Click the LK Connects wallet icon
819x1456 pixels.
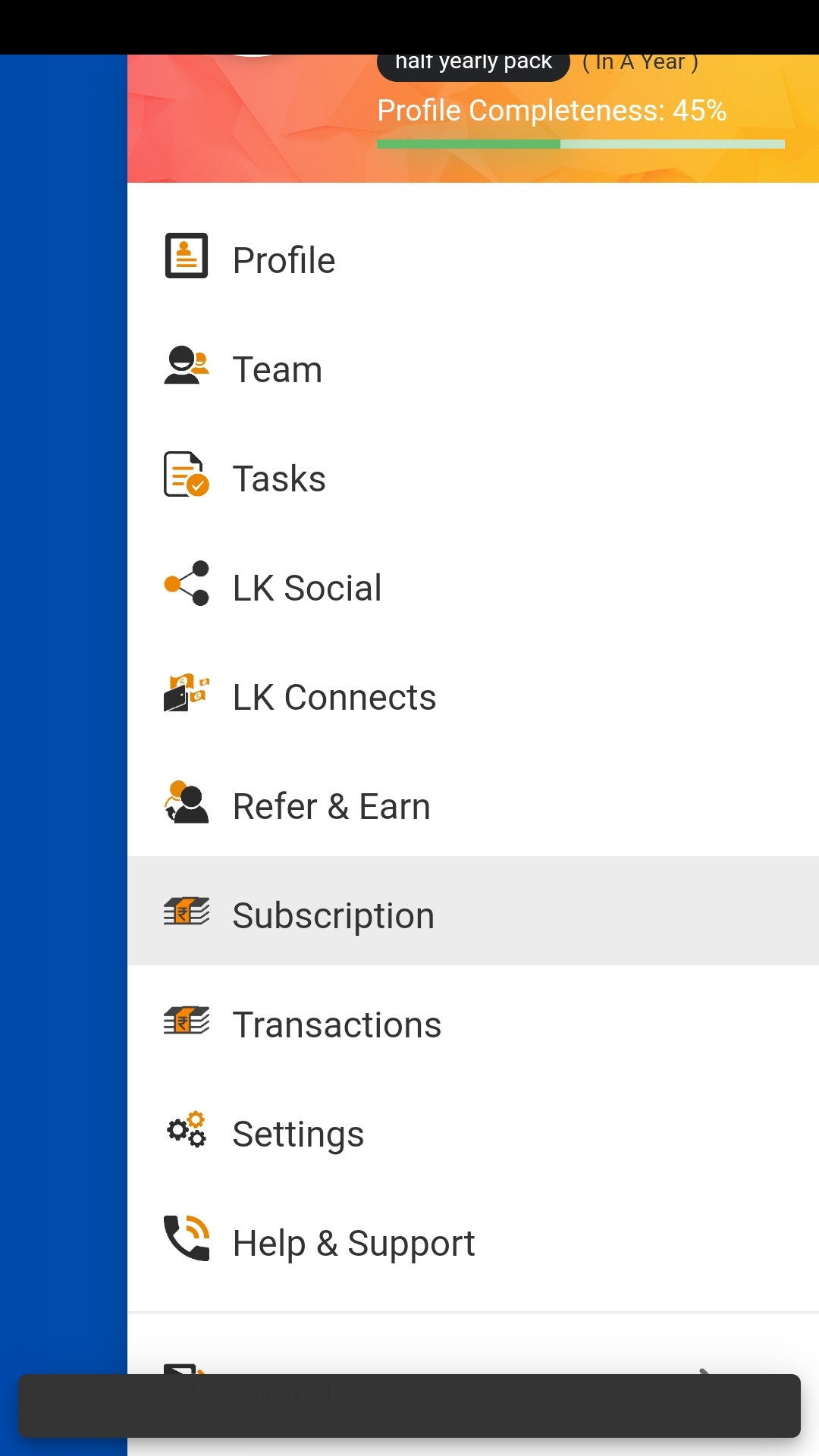(x=187, y=693)
